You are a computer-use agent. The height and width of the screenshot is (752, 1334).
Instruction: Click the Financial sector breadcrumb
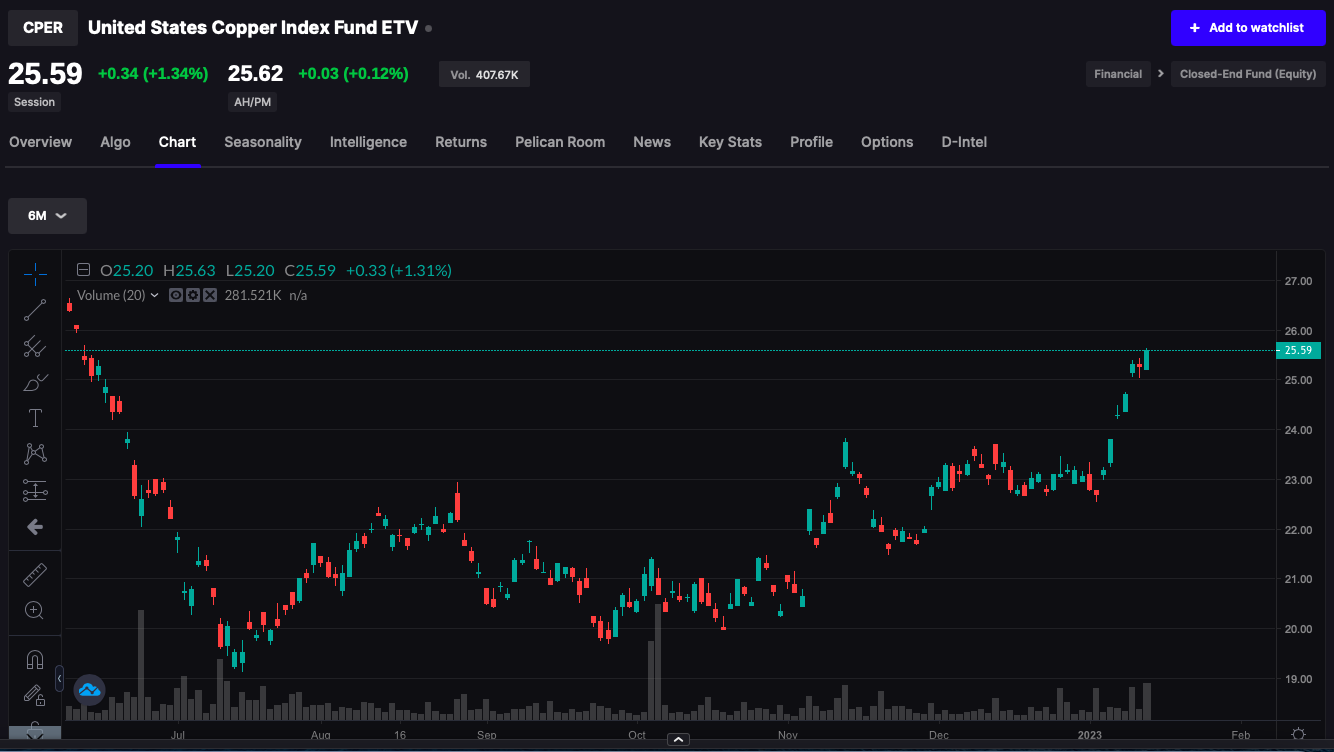coord(1118,74)
